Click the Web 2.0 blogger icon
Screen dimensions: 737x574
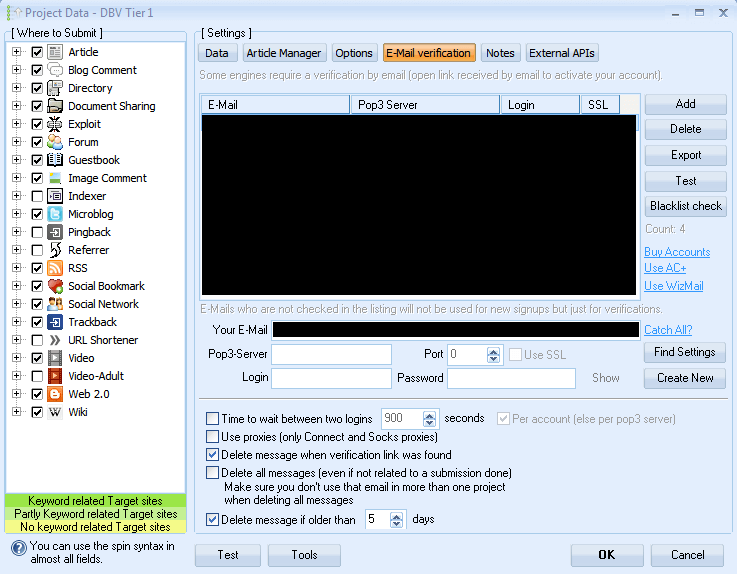click(55, 394)
